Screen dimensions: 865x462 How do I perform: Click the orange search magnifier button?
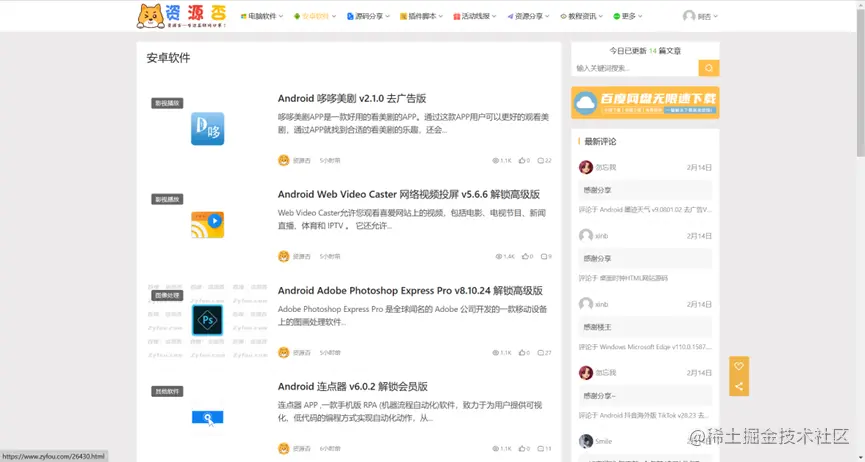point(708,68)
